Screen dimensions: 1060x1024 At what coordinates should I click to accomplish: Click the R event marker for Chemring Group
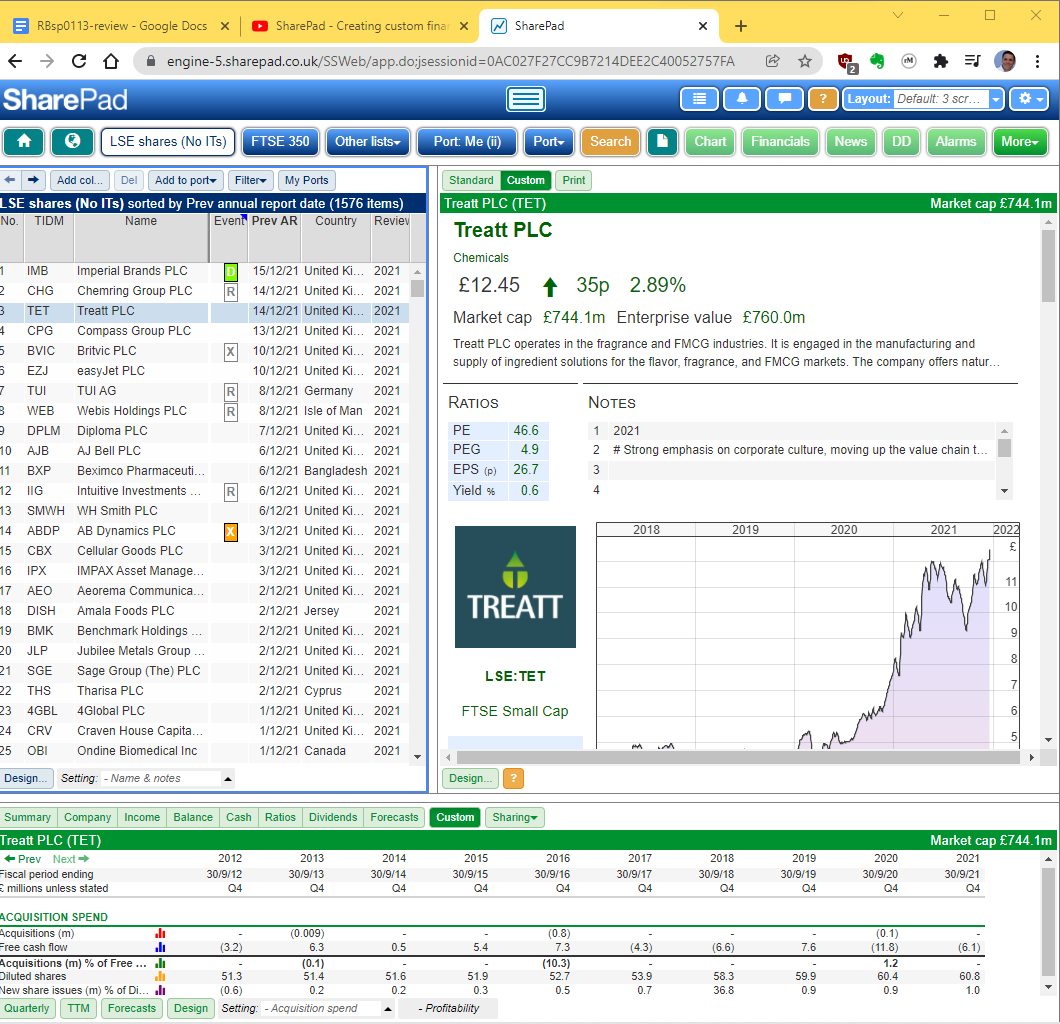coord(231,292)
